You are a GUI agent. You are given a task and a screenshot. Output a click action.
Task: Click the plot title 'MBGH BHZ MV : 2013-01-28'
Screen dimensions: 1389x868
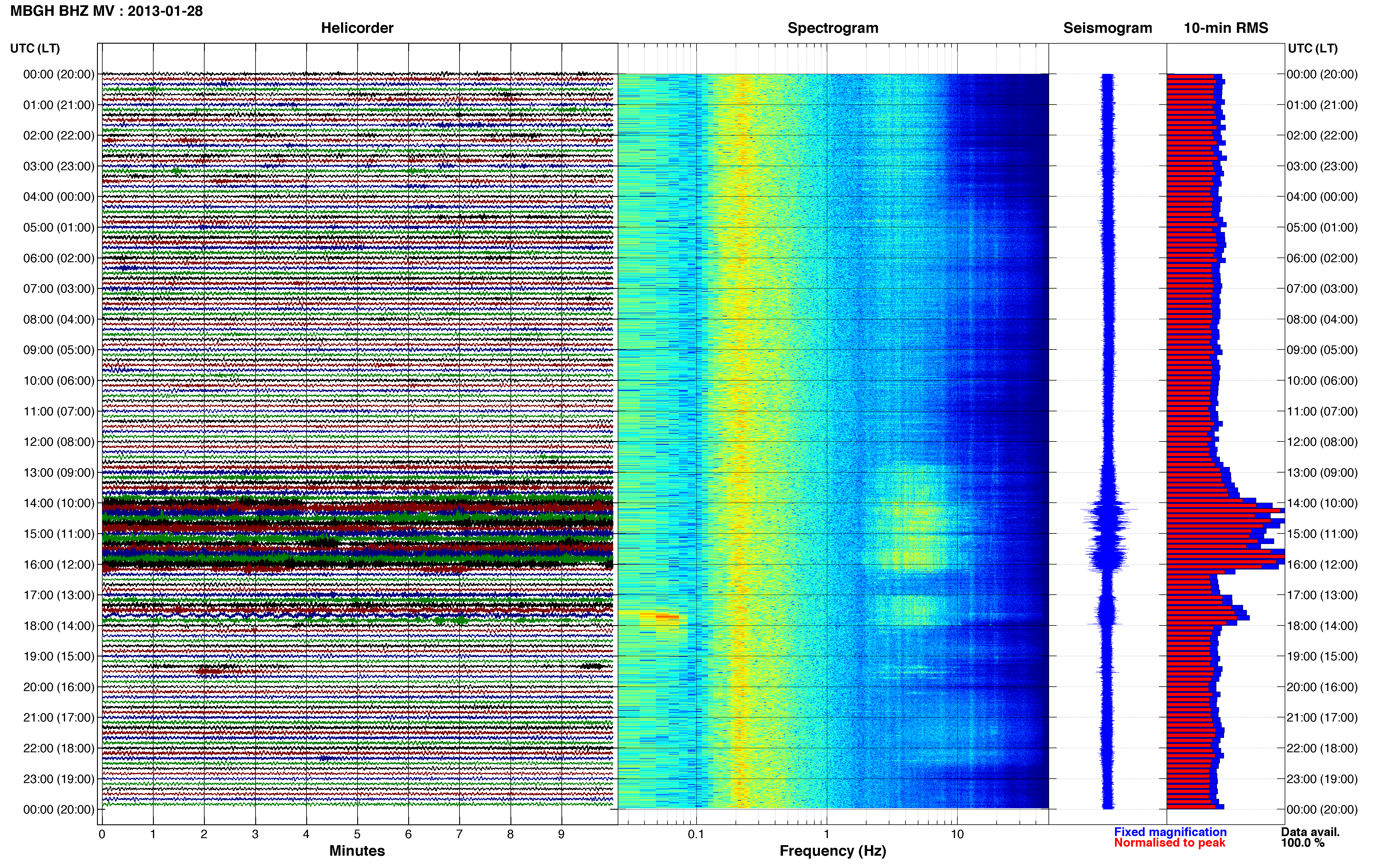(107, 11)
